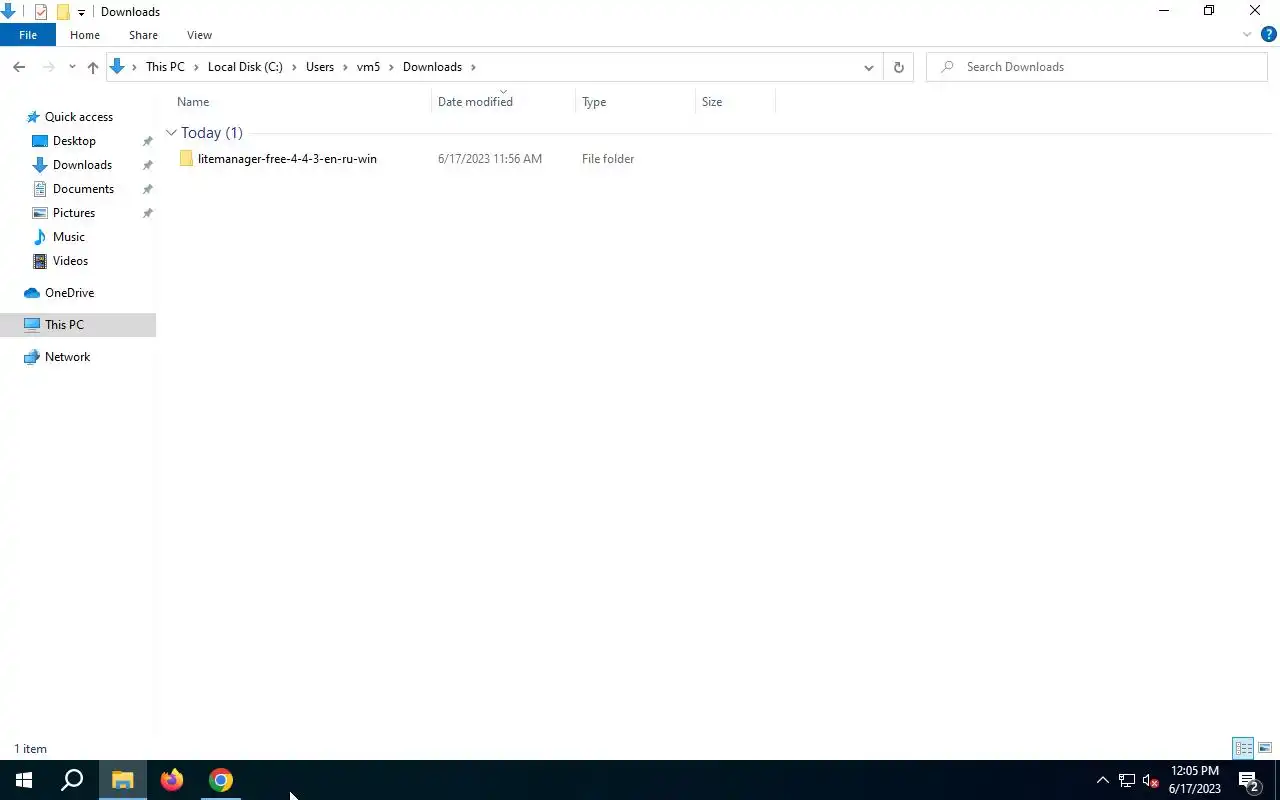Open the File ribbon tab
The height and width of the screenshot is (800, 1280).
coord(28,35)
